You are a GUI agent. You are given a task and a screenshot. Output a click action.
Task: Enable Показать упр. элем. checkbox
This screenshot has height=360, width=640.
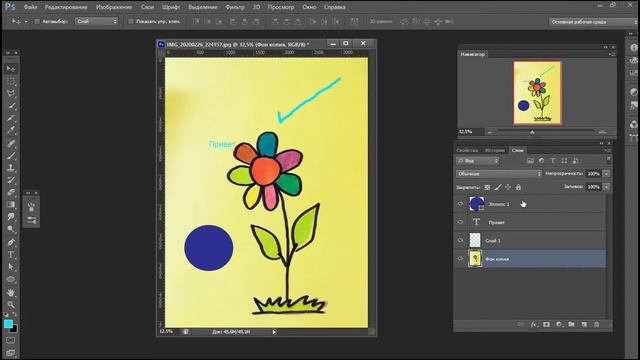131,21
